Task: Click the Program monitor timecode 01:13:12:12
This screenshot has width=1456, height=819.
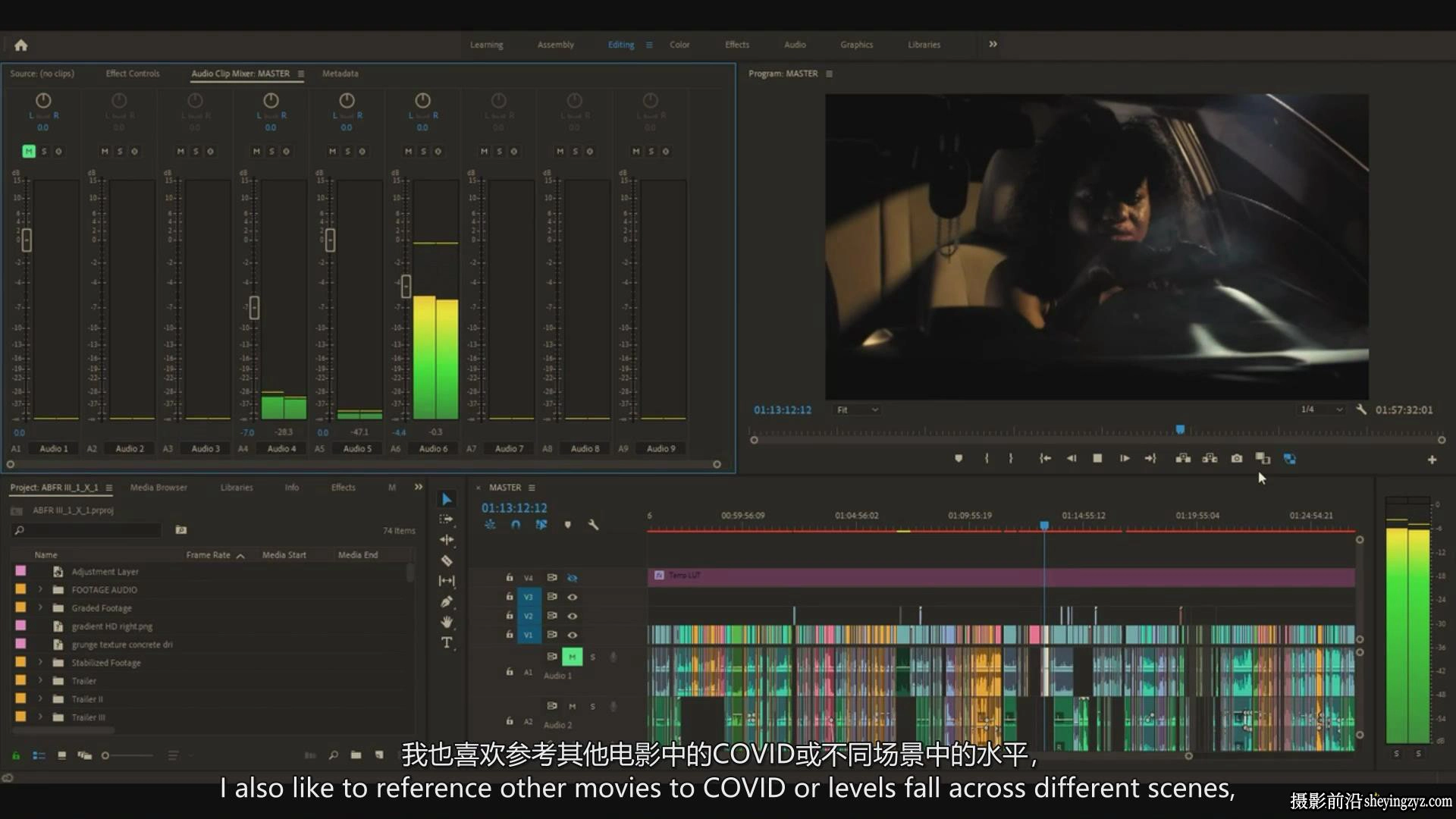Action: [783, 409]
